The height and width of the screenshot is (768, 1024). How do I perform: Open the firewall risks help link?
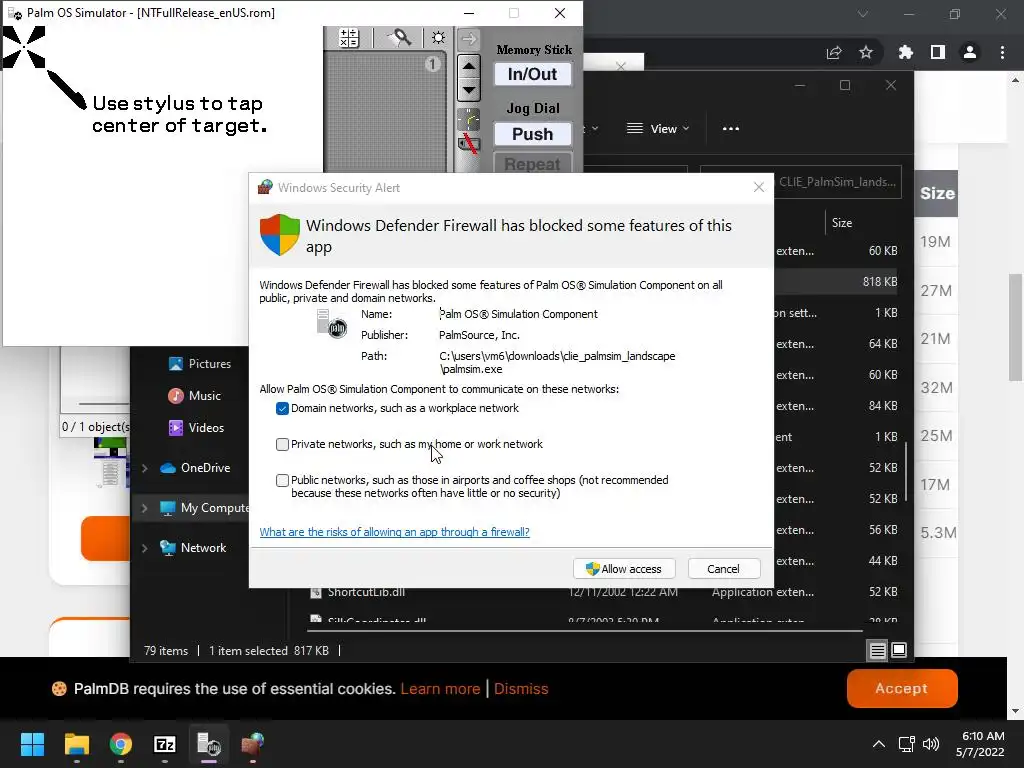click(394, 532)
